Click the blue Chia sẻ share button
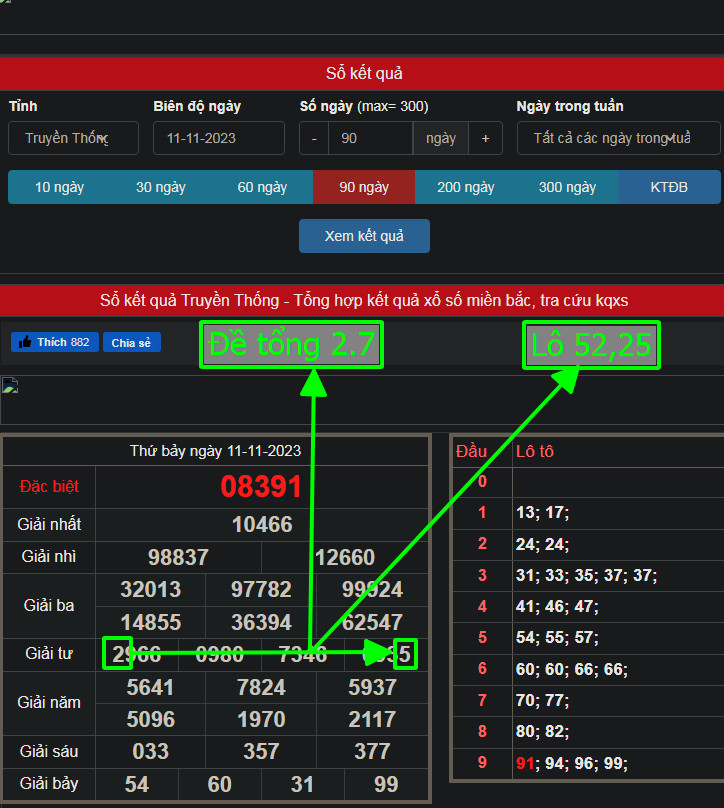 pos(131,343)
